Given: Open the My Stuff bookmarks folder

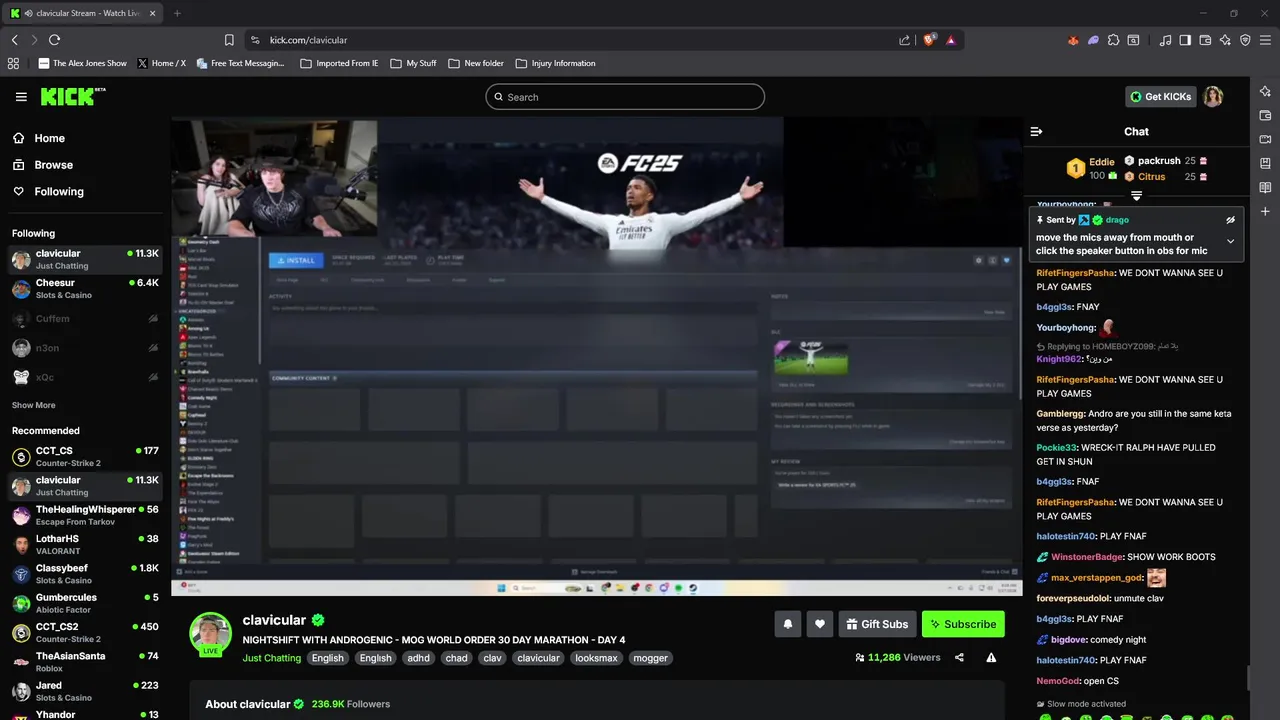Looking at the screenshot, I should tap(413, 63).
